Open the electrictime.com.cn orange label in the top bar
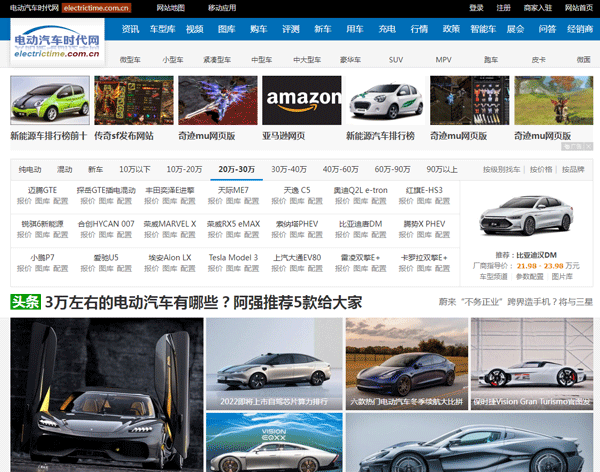Screen dimensions: 600x472 (x=96, y=8)
